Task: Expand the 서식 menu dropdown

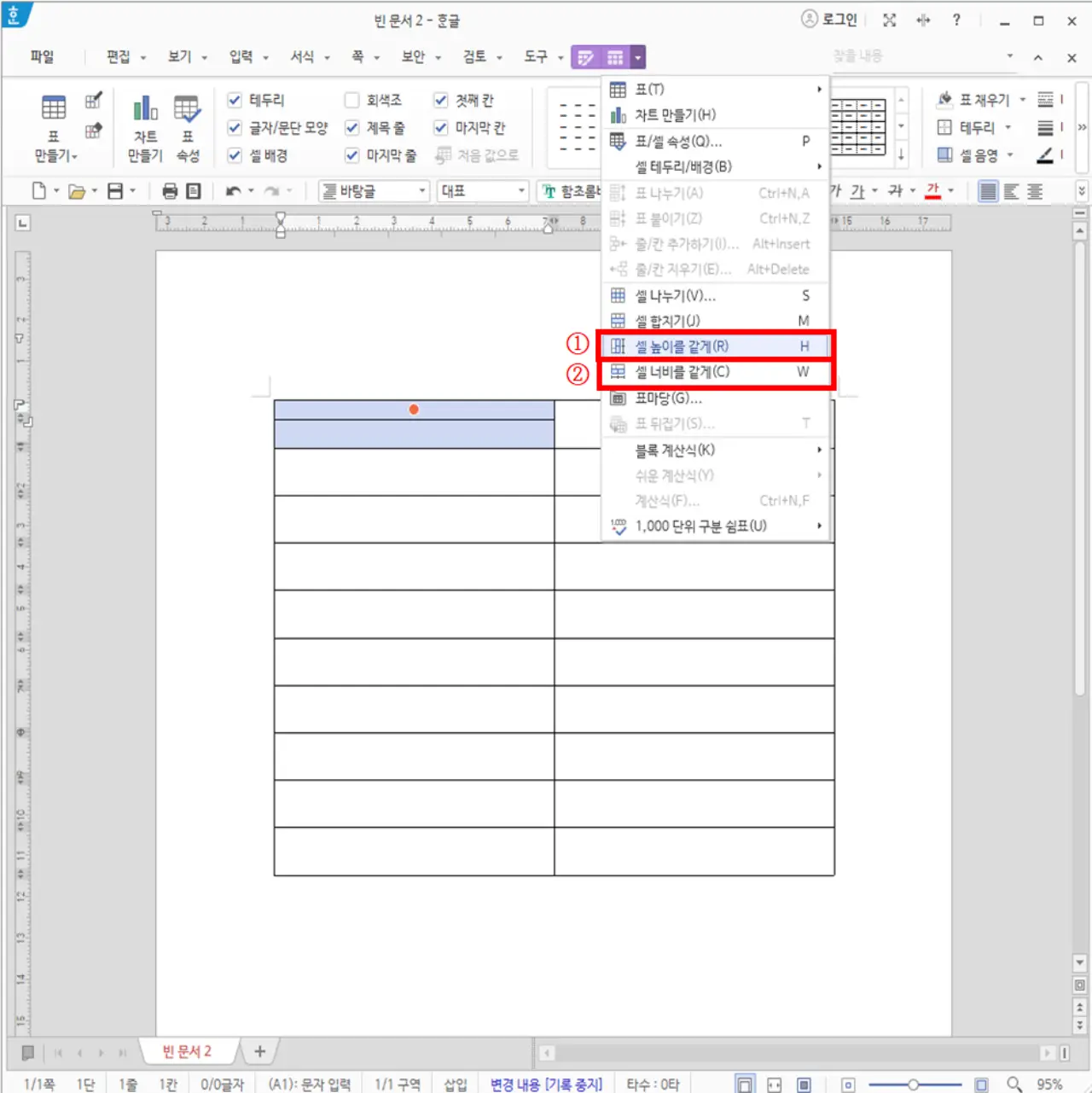Action: [x=327, y=57]
